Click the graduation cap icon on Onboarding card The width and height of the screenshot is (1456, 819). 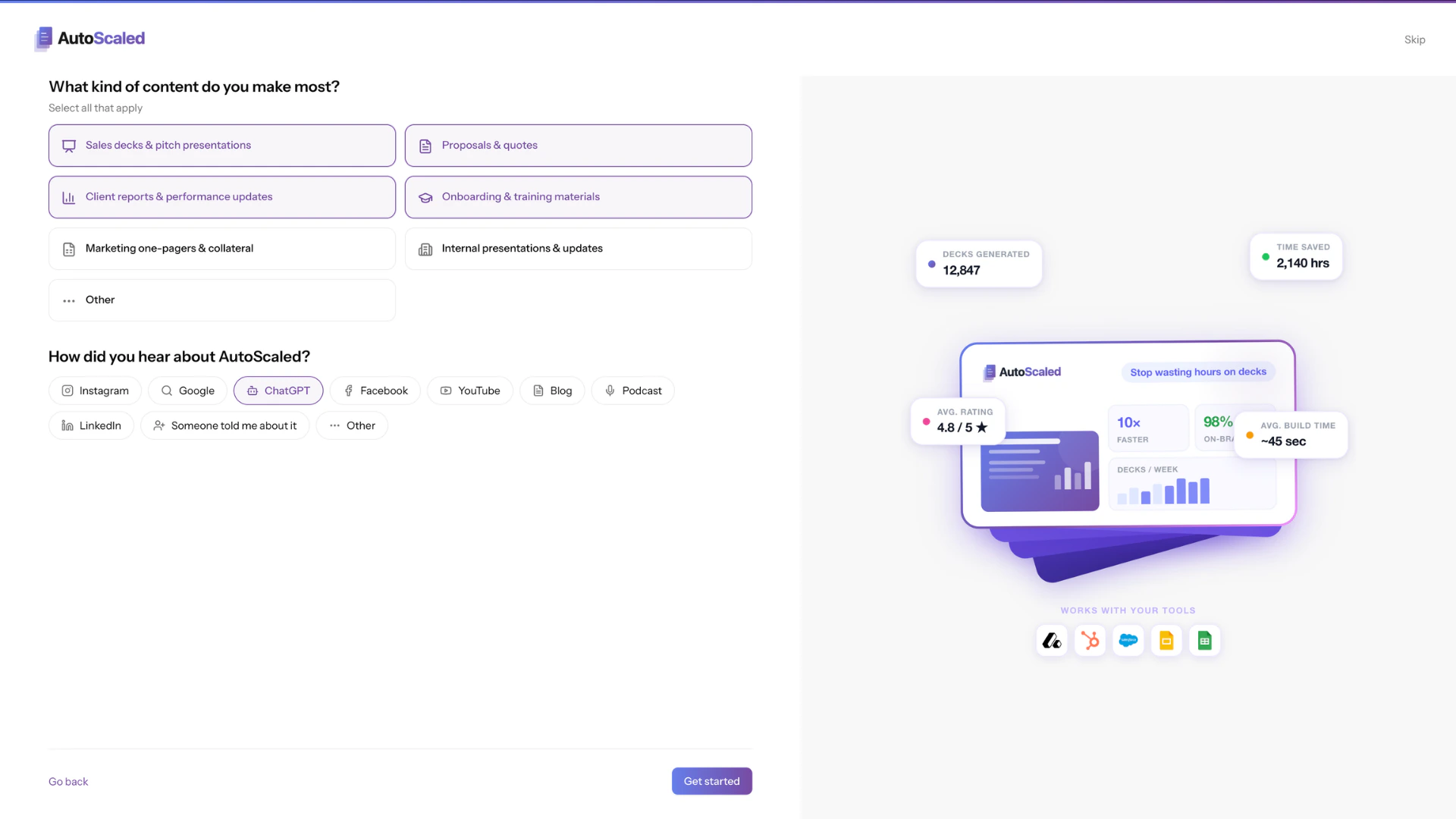(x=425, y=197)
